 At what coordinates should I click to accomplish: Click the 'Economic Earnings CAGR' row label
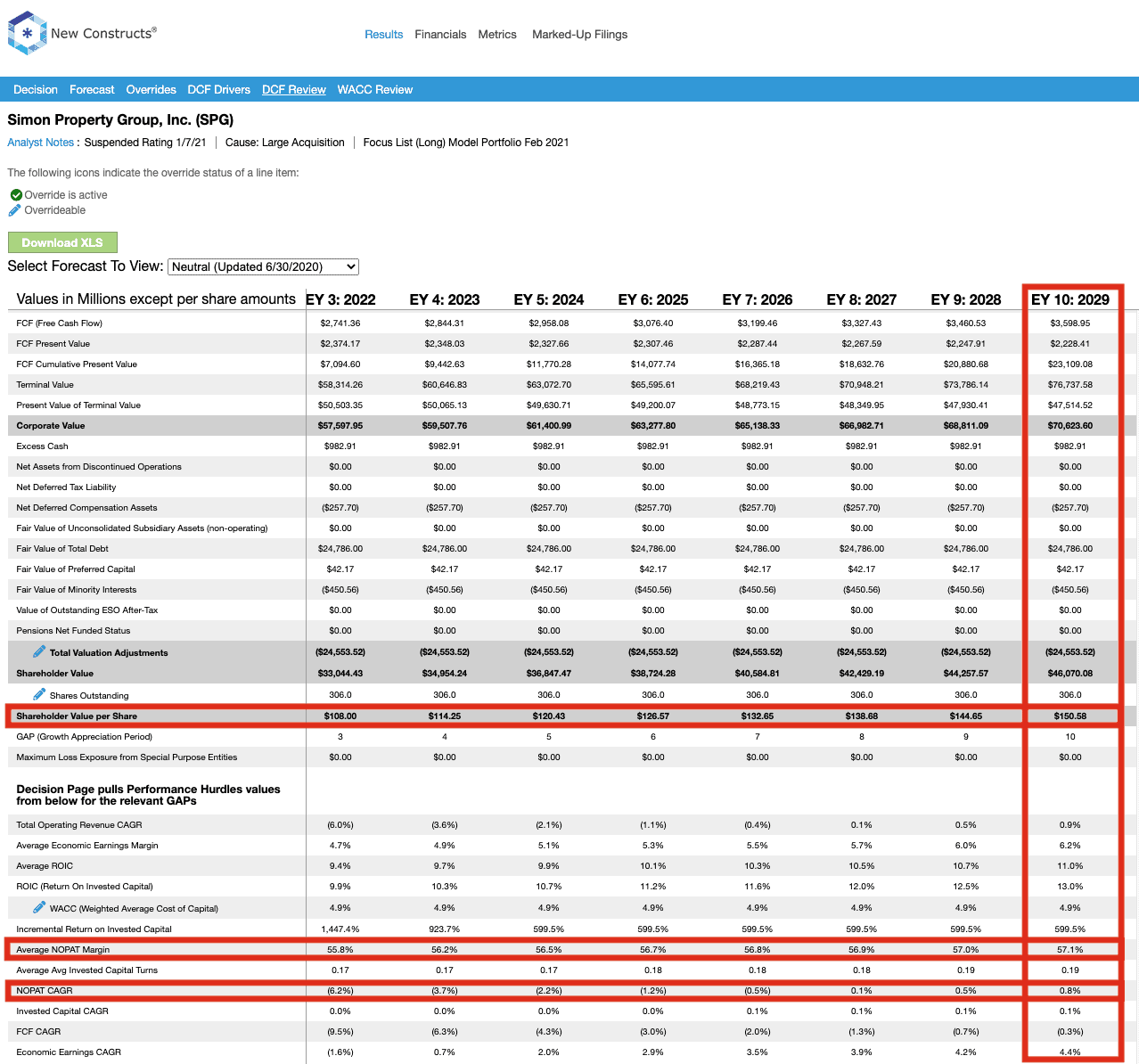69,1052
